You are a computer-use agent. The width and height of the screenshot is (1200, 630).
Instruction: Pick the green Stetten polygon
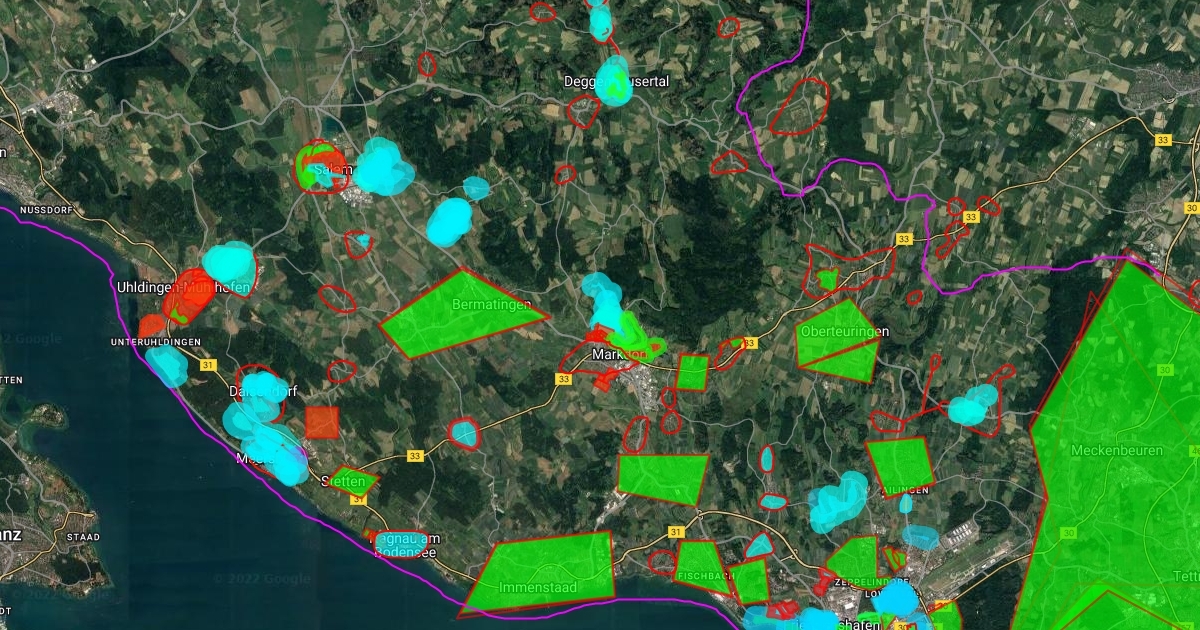point(351,481)
